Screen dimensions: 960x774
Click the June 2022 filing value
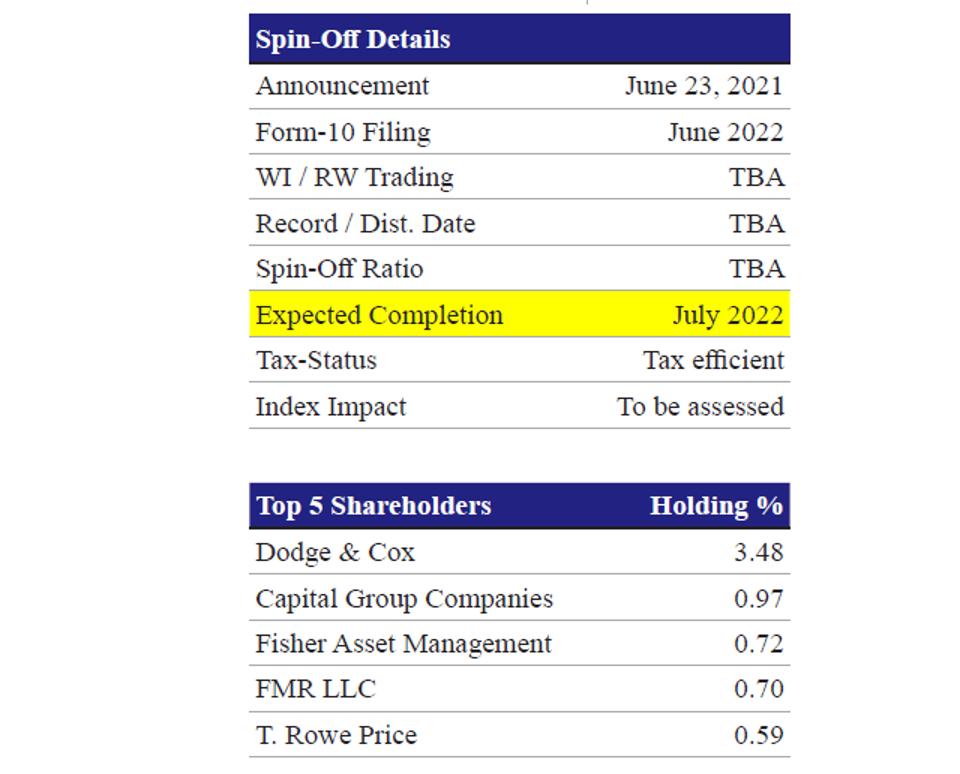725,132
